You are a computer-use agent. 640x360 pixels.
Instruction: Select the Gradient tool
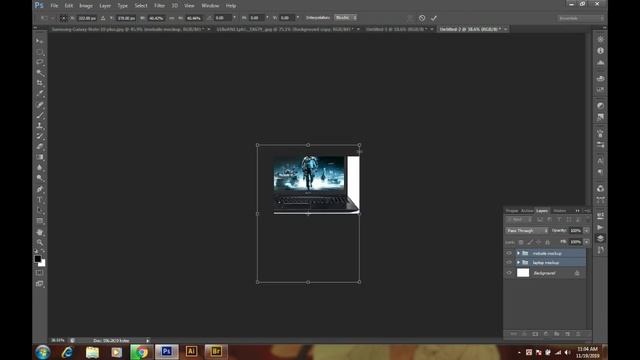coord(40,157)
